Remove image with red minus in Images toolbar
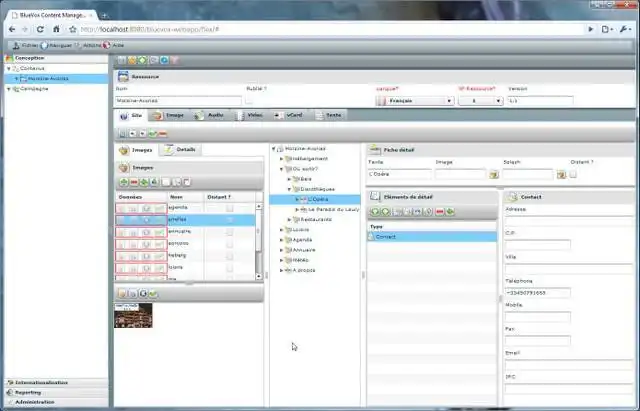Image resolution: width=640 pixels, height=411 pixels. [x=134, y=182]
